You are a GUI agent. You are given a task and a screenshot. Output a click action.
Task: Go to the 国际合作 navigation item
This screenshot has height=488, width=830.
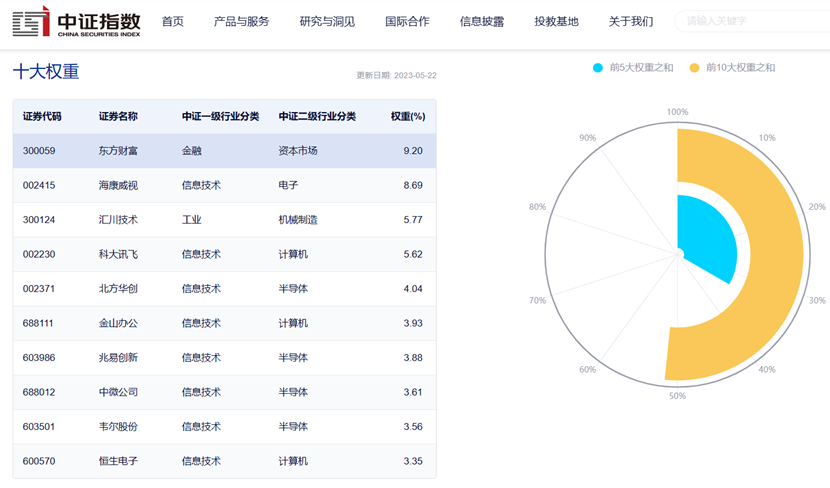pos(407,22)
